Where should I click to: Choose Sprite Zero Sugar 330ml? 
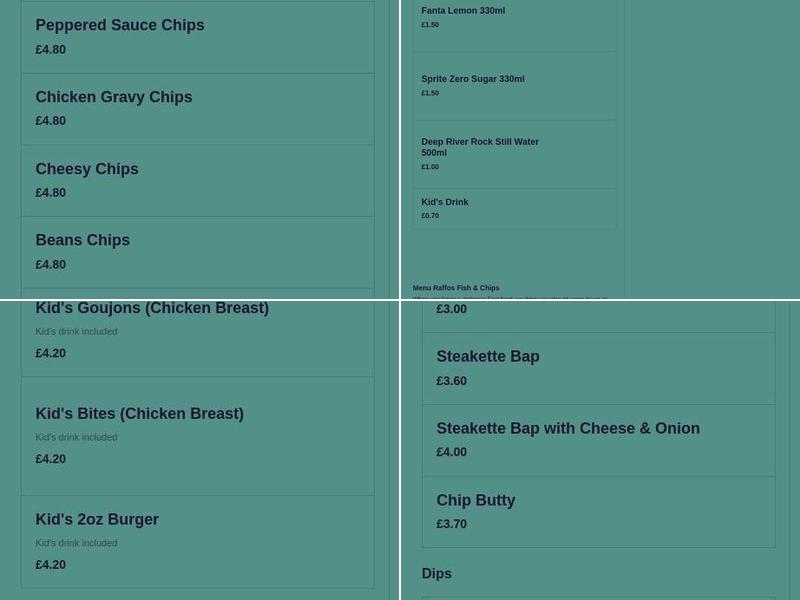pyautogui.click(x=472, y=78)
